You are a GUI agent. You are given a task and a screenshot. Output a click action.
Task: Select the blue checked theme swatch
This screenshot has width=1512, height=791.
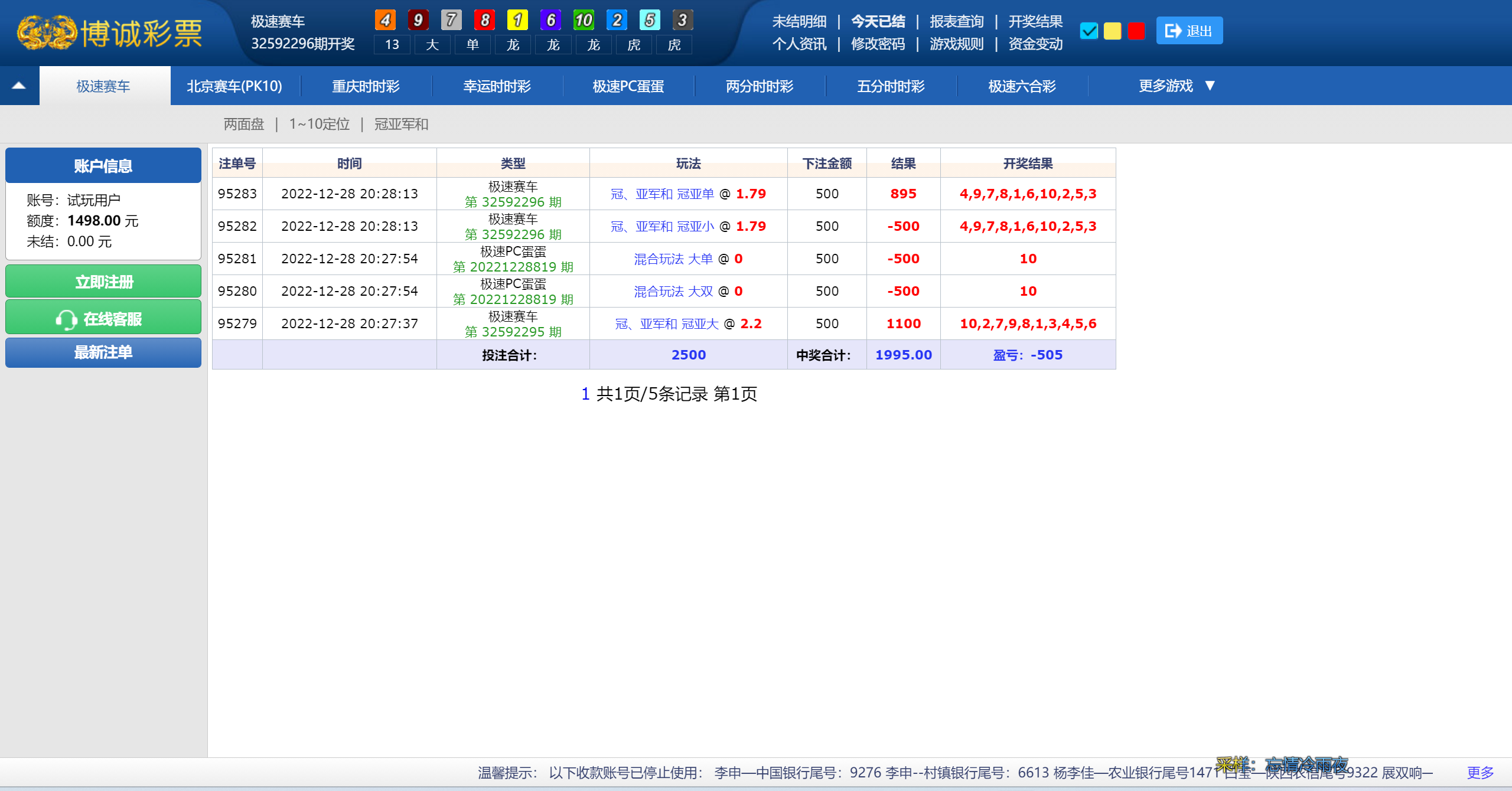point(1089,31)
